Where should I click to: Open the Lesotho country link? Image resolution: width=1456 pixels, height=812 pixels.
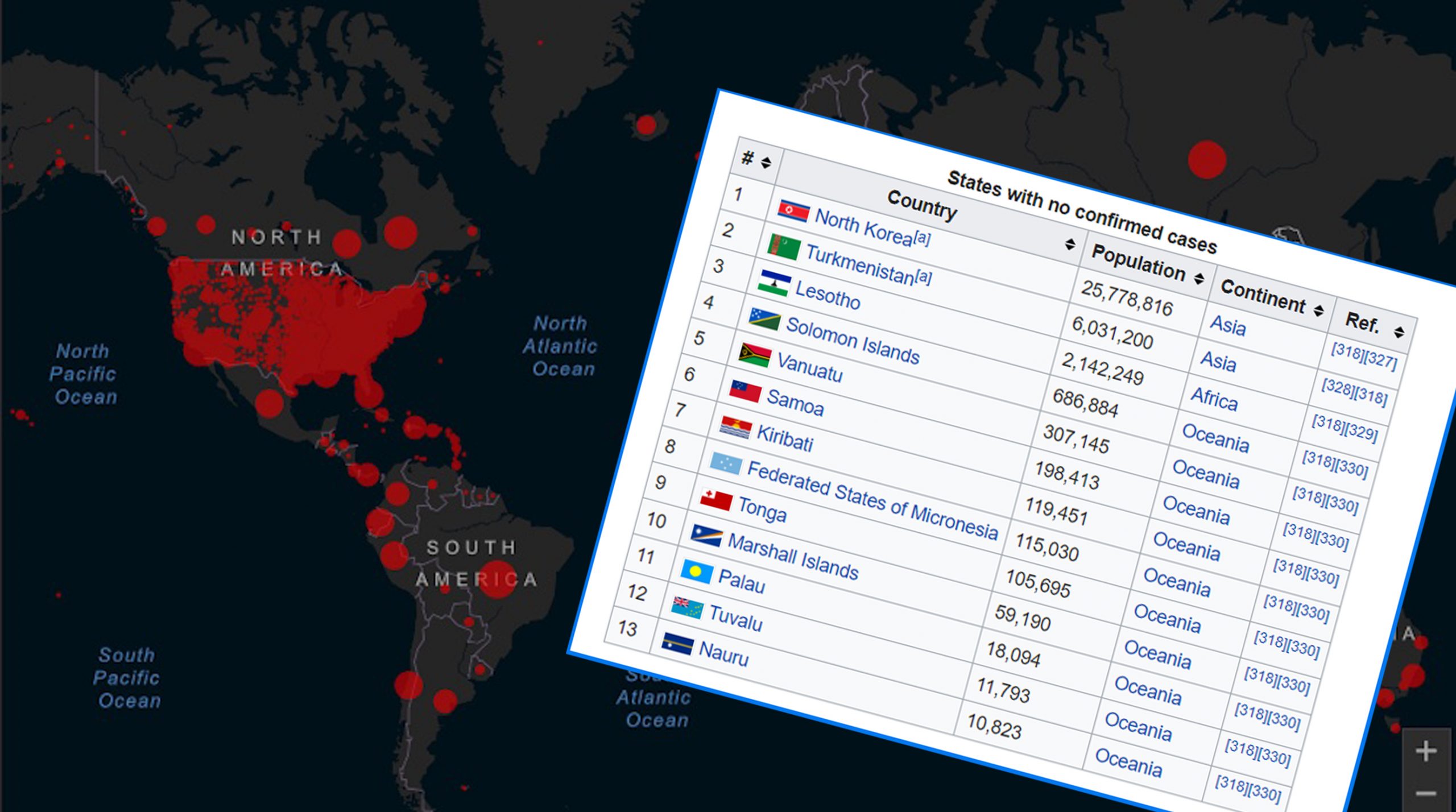828,296
